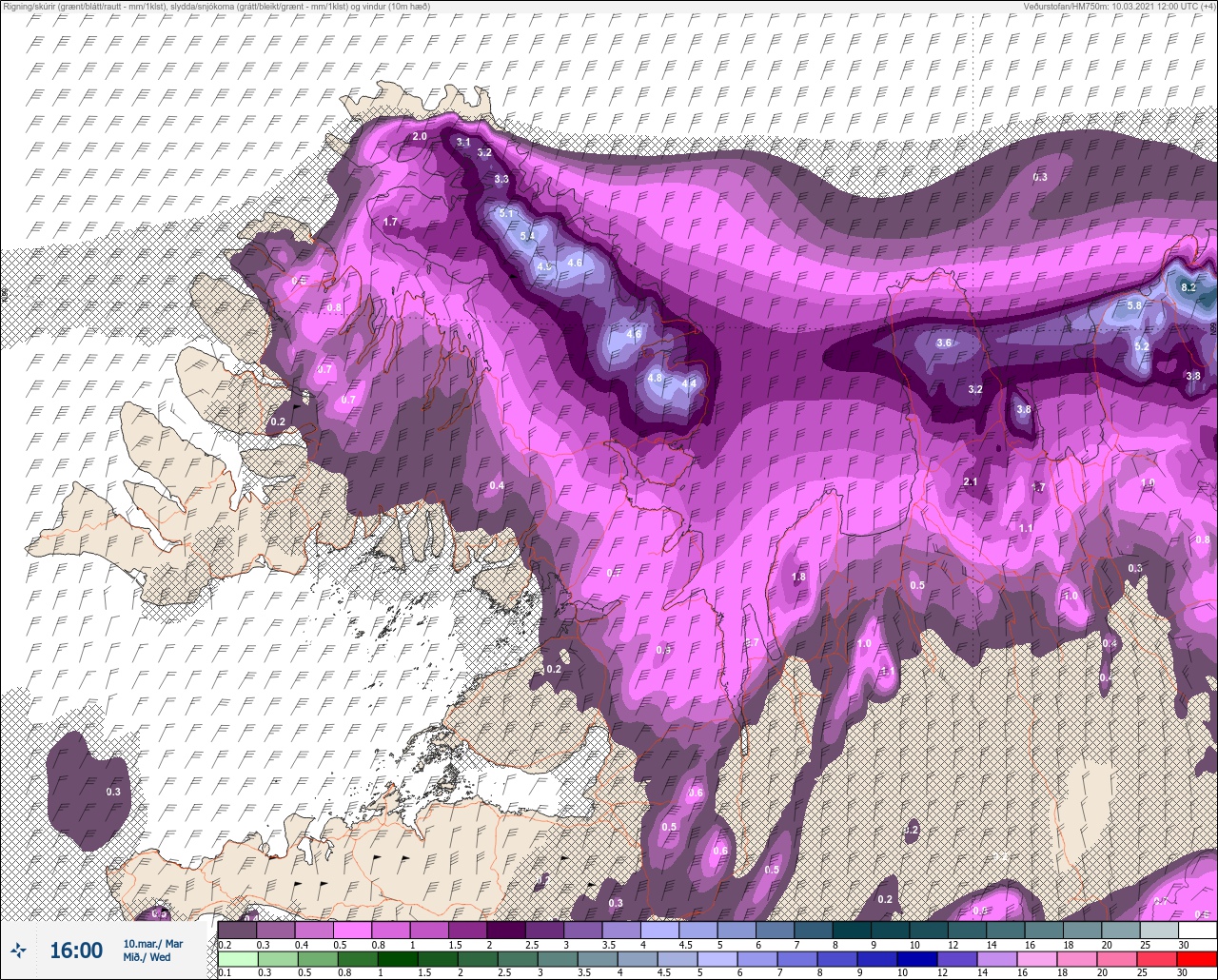
Task: Click the 4.4 precipitation value on the map
Action: pyautogui.click(x=690, y=383)
